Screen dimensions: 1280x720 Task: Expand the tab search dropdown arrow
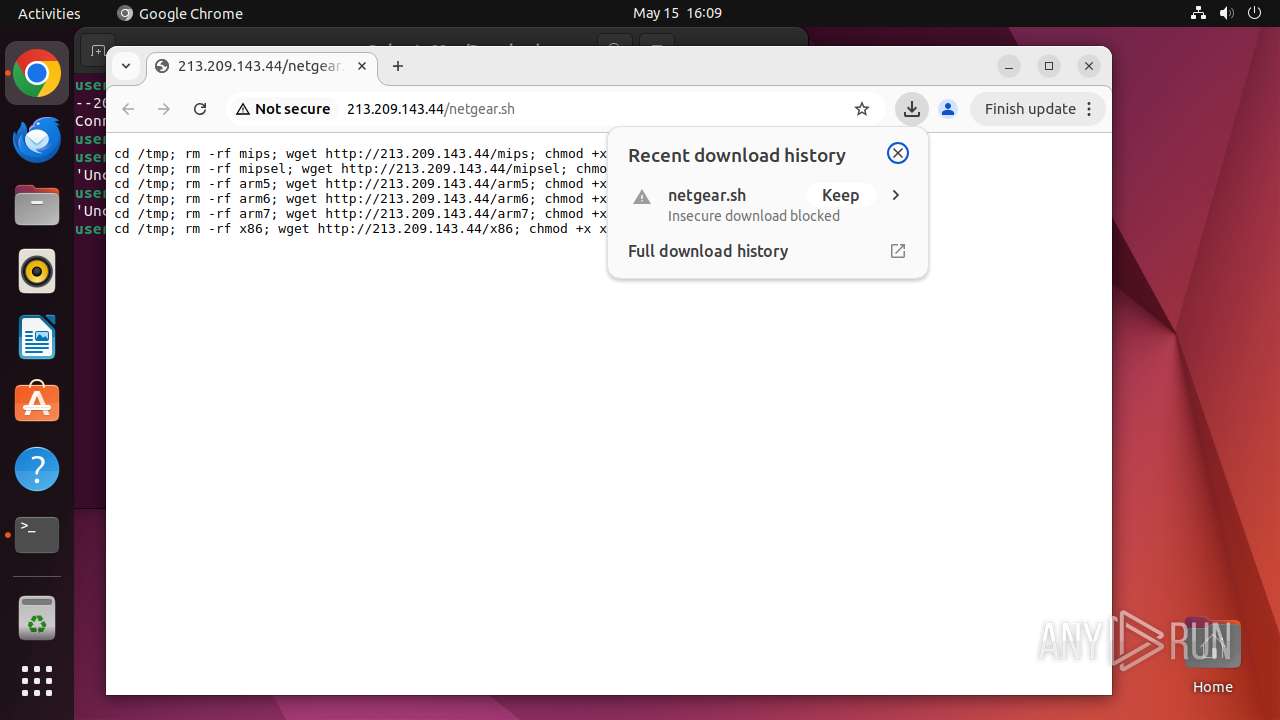click(x=126, y=66)
